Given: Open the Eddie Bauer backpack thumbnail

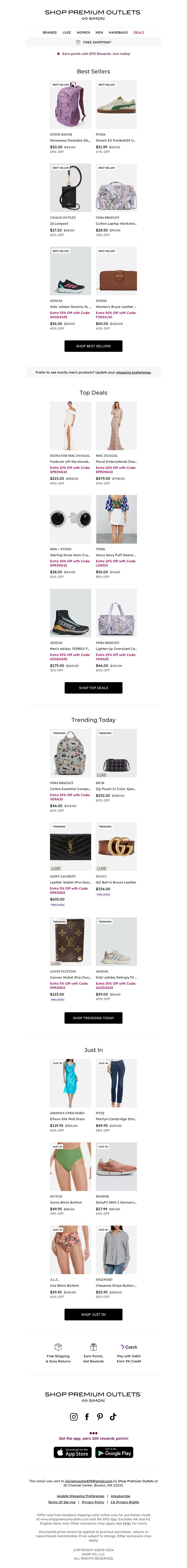Looking at the screenshot, I should (x=71, y=105).
